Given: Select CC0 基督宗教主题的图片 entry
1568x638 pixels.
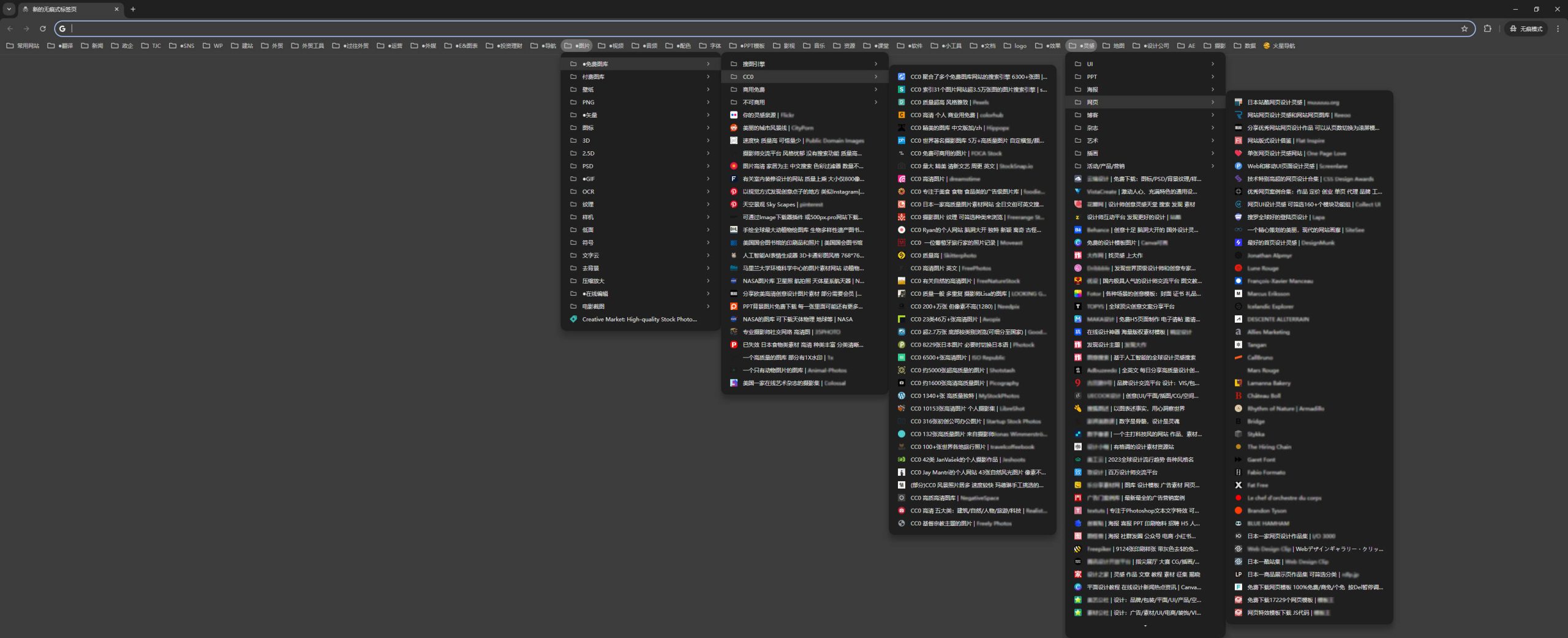Looking at the screenshot, I should point(972,524).
